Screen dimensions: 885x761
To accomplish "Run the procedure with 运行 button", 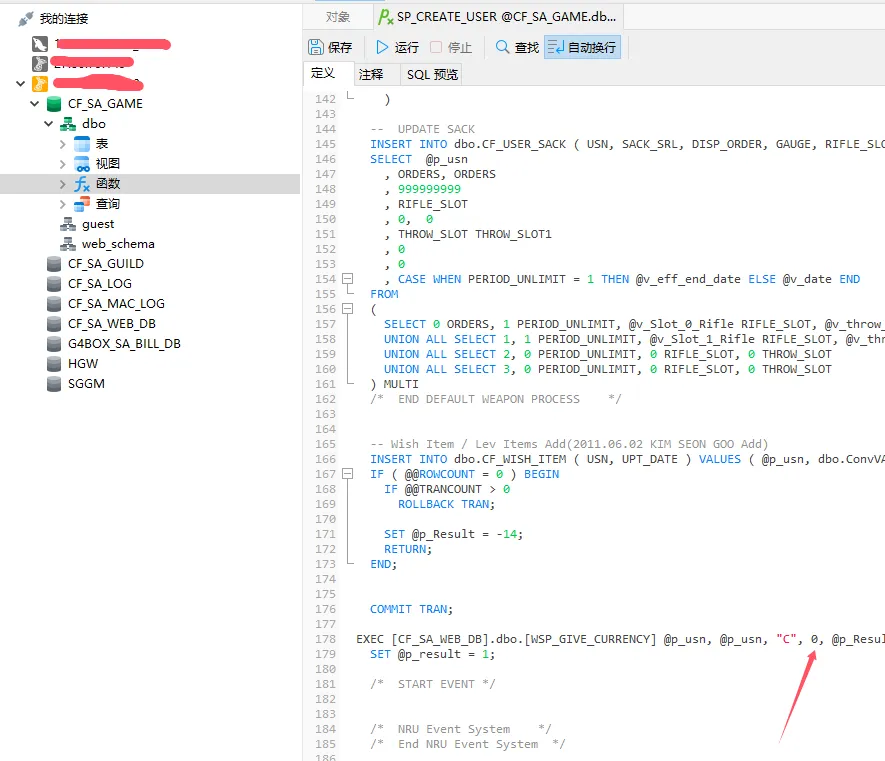I will (x=397, y=47).
